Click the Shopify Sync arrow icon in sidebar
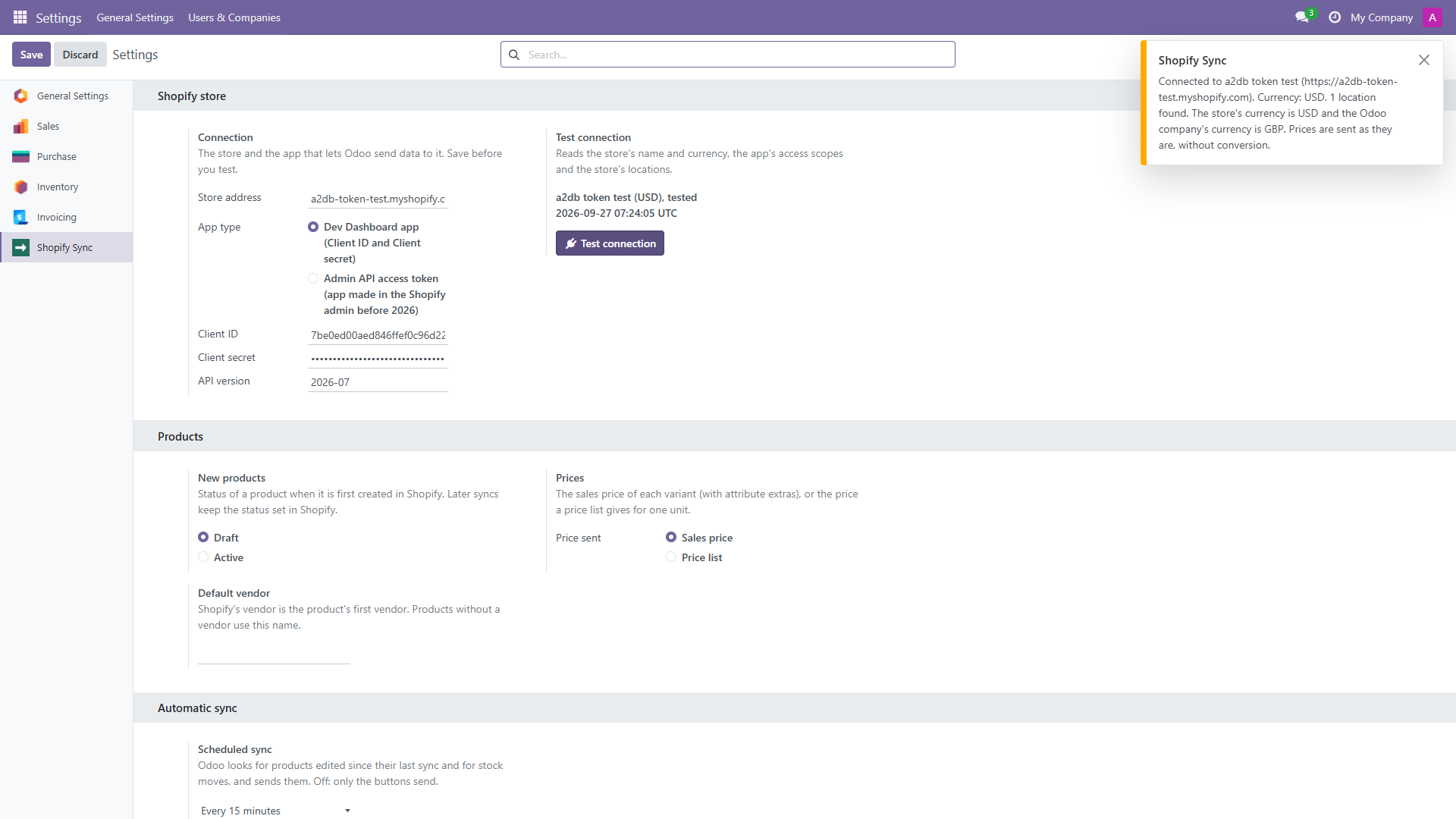1456x819 pixels. 21,247
